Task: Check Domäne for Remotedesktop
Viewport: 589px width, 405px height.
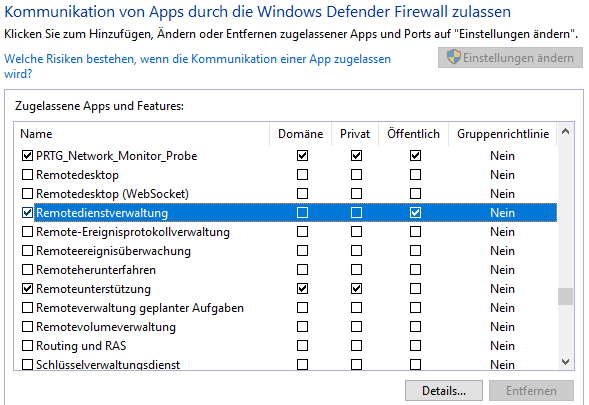Action: pyautogui.click(x=302, y=175)
